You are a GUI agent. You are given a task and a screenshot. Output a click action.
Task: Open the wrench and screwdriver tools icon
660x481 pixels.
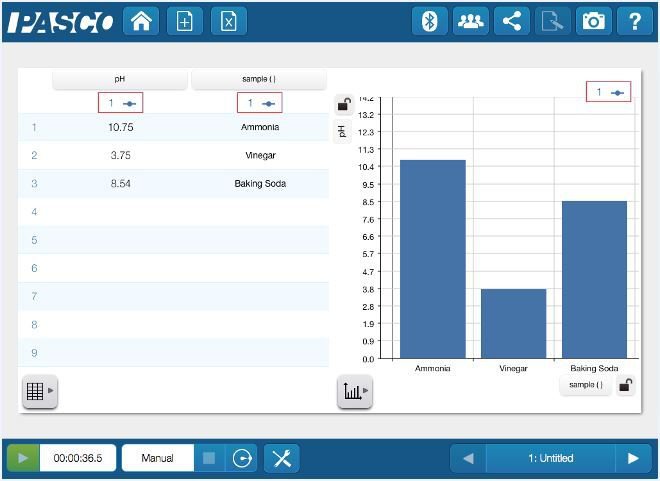(x=282, y=458)
